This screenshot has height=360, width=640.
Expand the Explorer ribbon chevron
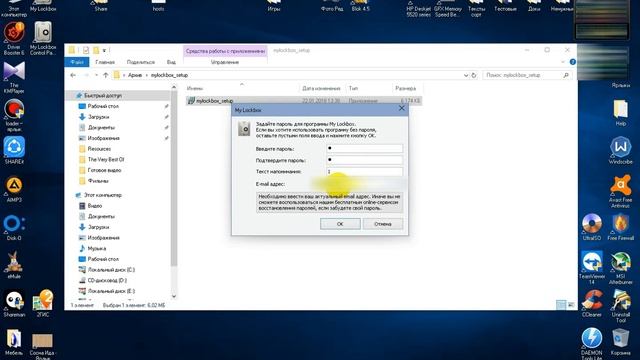tap(563, 62)
